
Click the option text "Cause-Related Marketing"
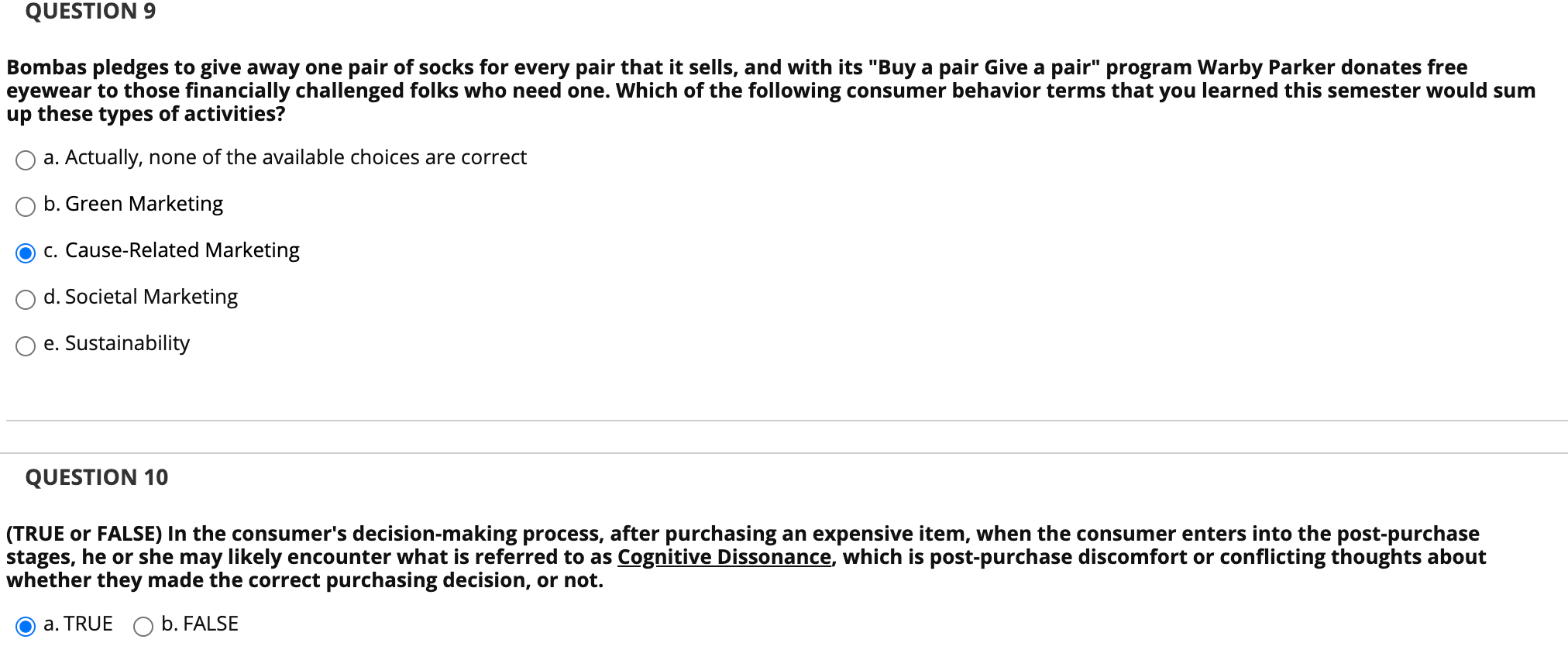coord(172,249)
